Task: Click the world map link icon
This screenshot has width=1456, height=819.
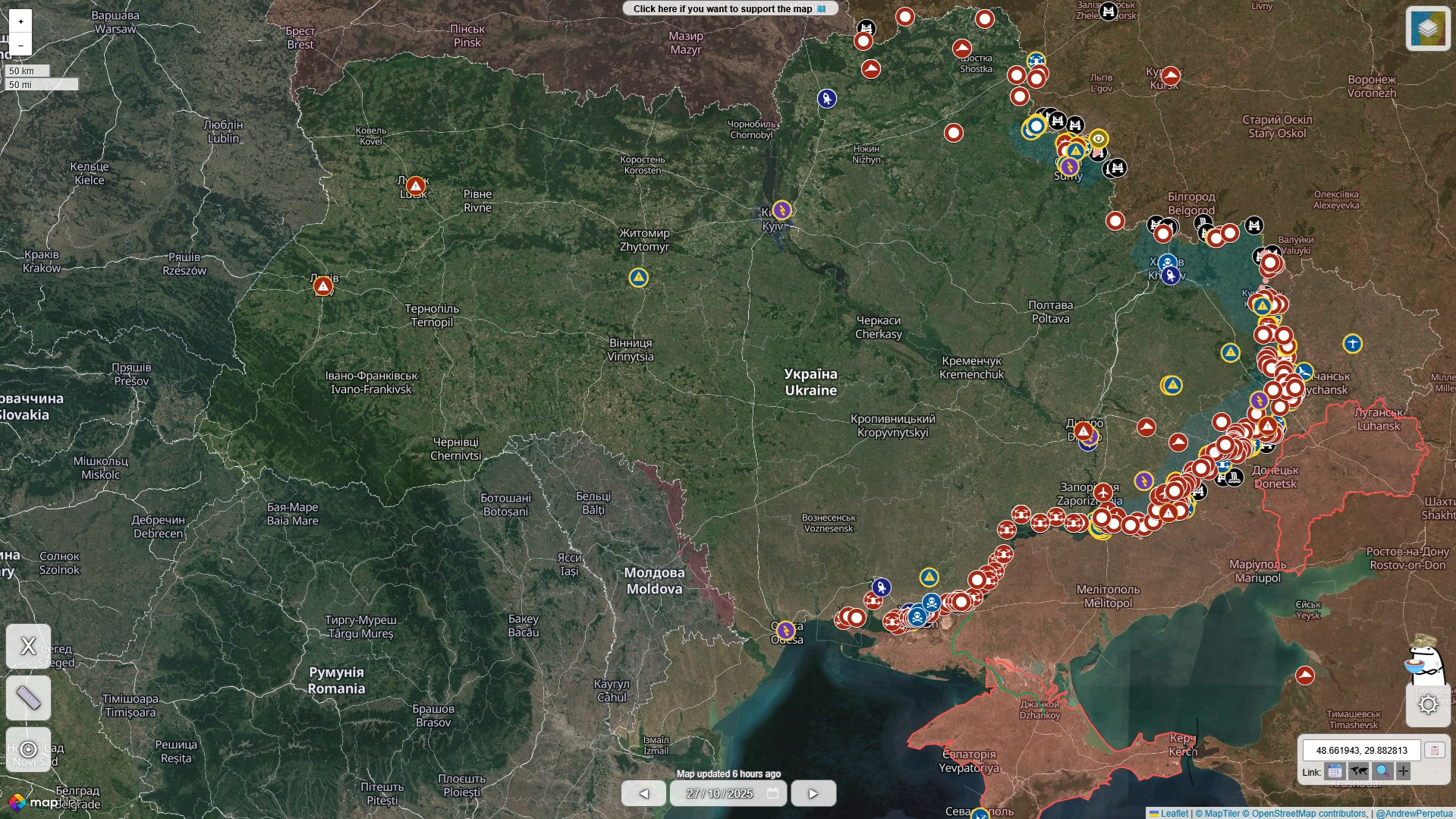Action: (x=1358, y=772)
